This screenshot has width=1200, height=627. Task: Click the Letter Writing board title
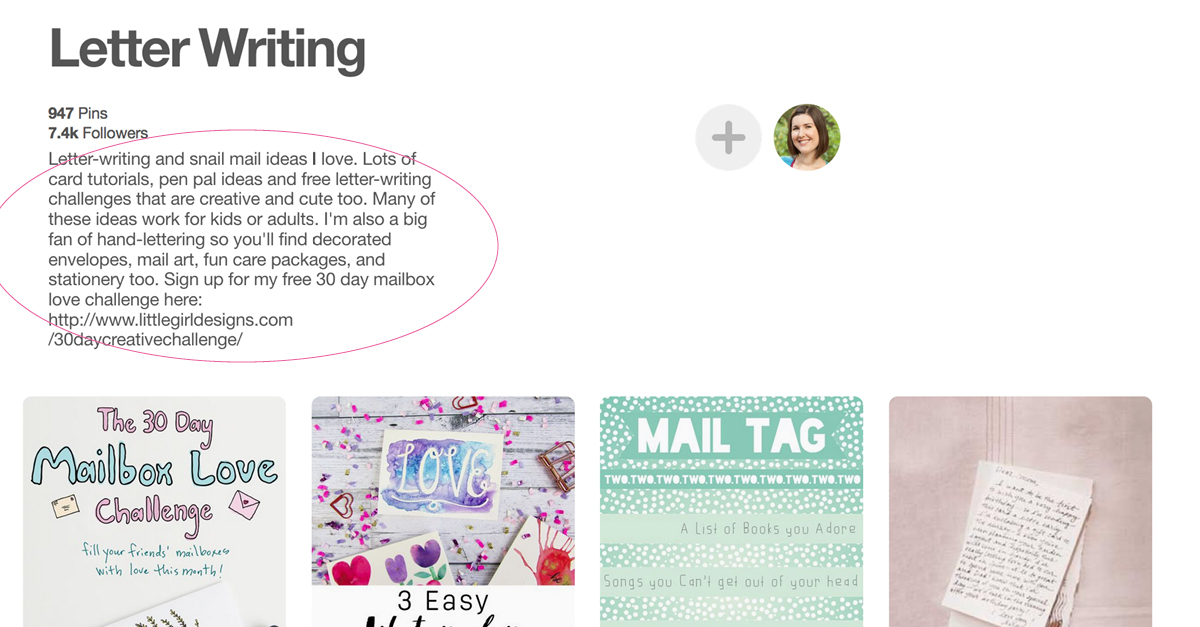coord(207,48)
